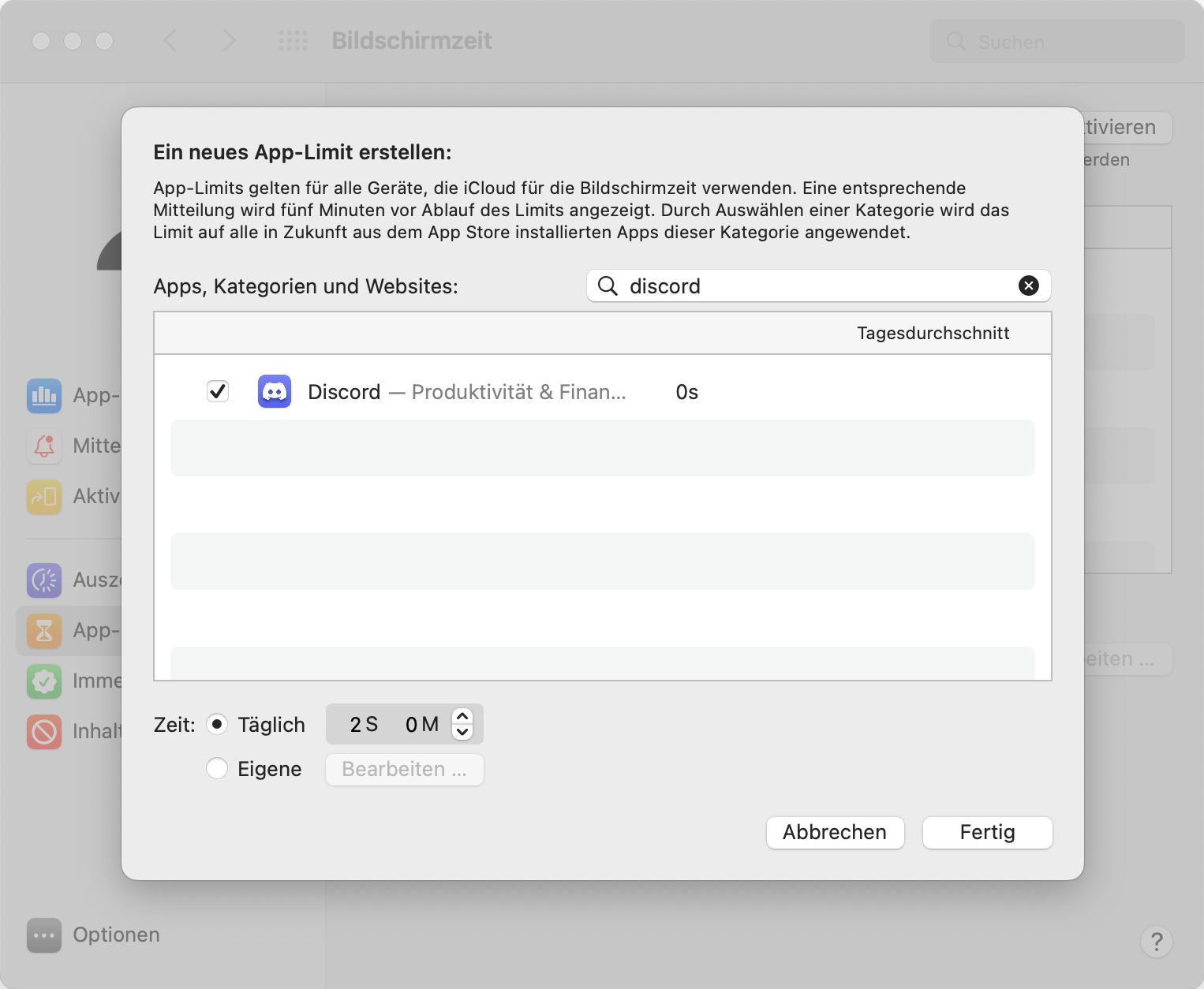Click the App-Limits hourglass sidebar icon

pos(44,630)
